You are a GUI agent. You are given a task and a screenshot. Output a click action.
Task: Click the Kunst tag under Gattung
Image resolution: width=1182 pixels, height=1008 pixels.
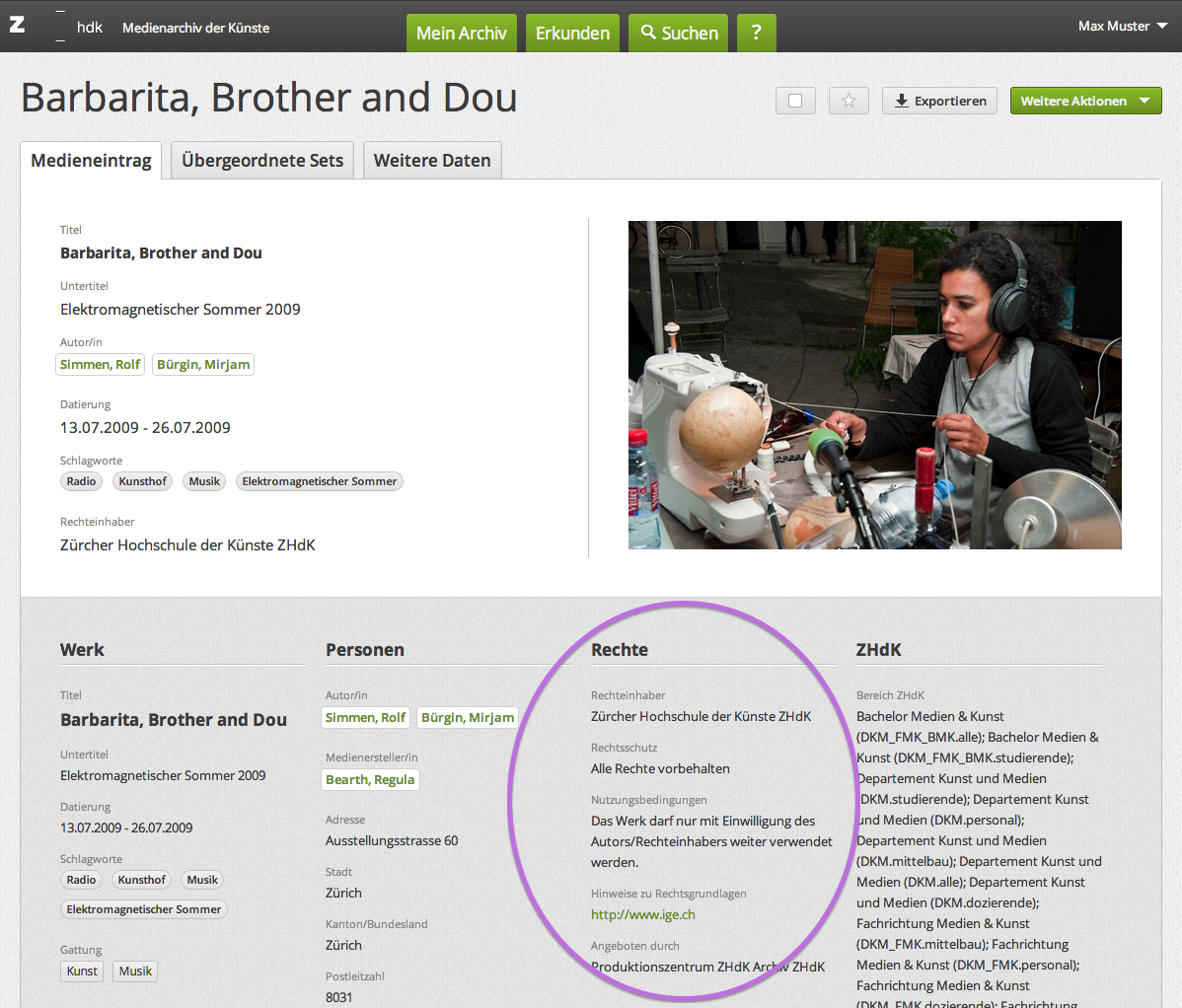point(82,972)
